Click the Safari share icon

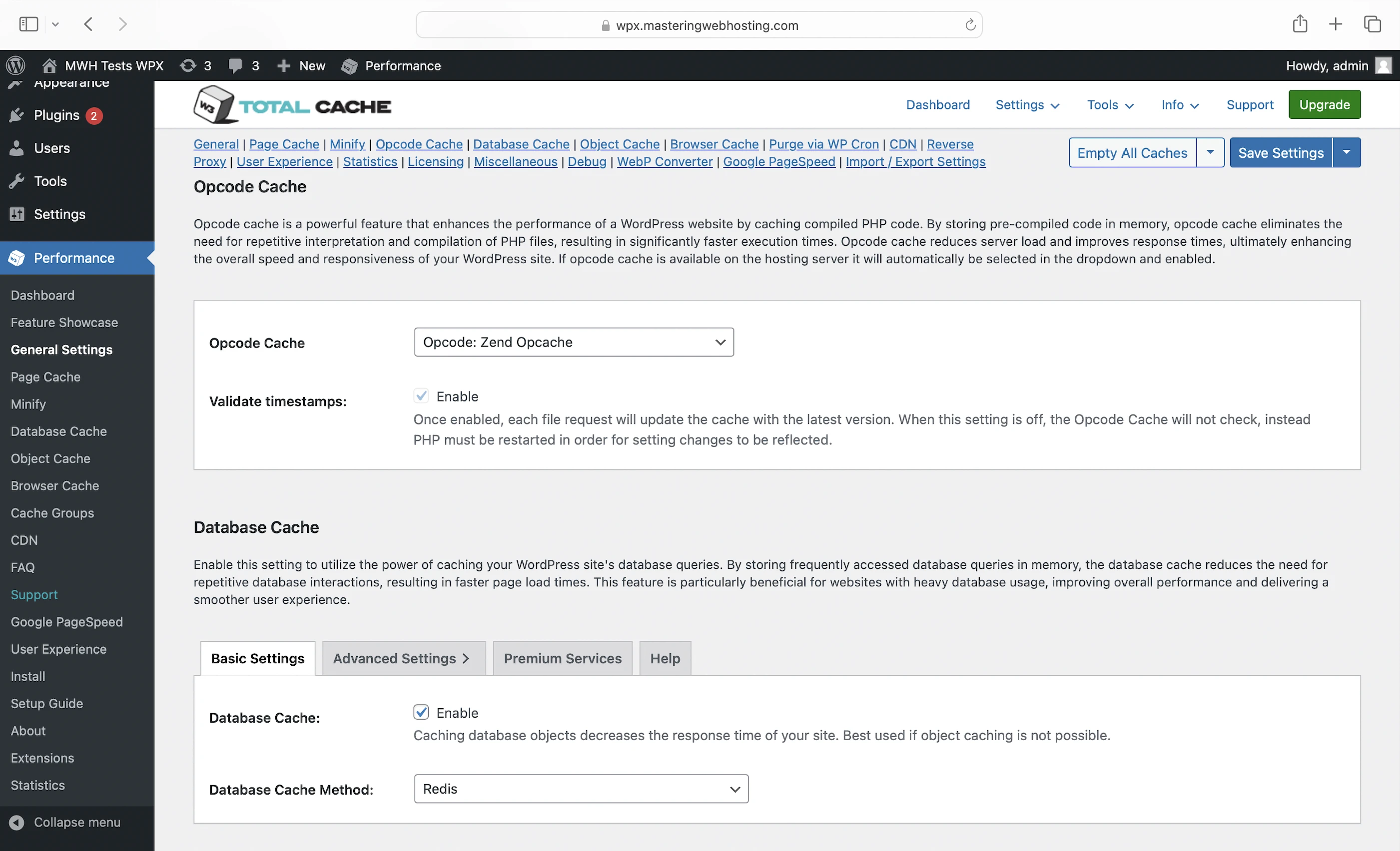pos(1300,24)
